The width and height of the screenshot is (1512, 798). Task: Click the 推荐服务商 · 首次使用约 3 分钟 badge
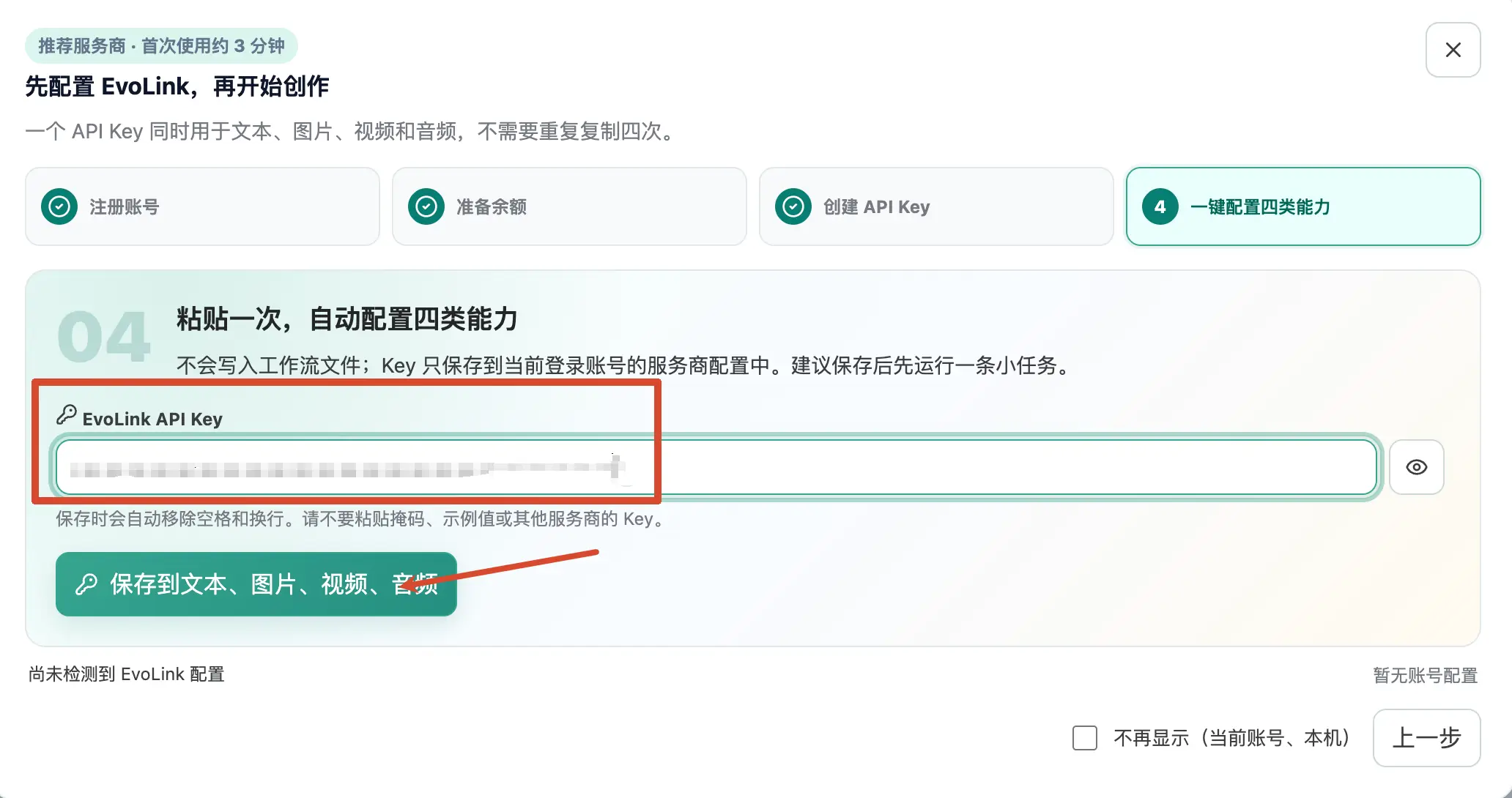pyautogui.click(x=161, y=46)
